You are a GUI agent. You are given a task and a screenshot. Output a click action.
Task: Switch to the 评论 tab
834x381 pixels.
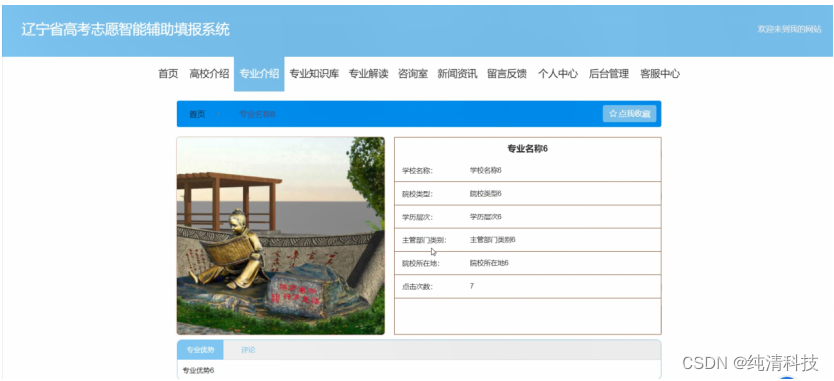[x=248, y=350]
